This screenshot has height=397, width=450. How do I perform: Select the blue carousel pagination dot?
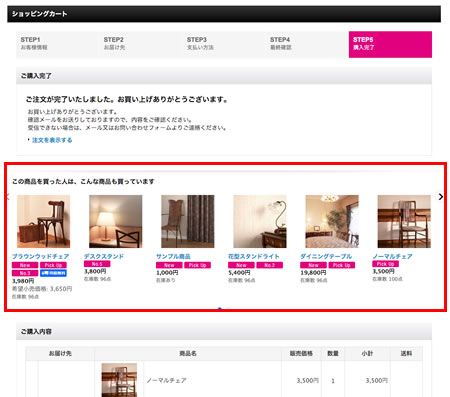[219, 308]
